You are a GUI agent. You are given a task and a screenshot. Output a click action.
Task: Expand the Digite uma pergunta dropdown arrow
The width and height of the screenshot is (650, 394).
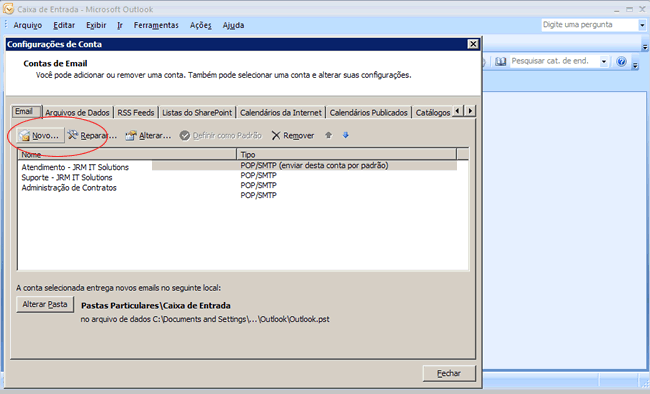[x=642, y=25]
